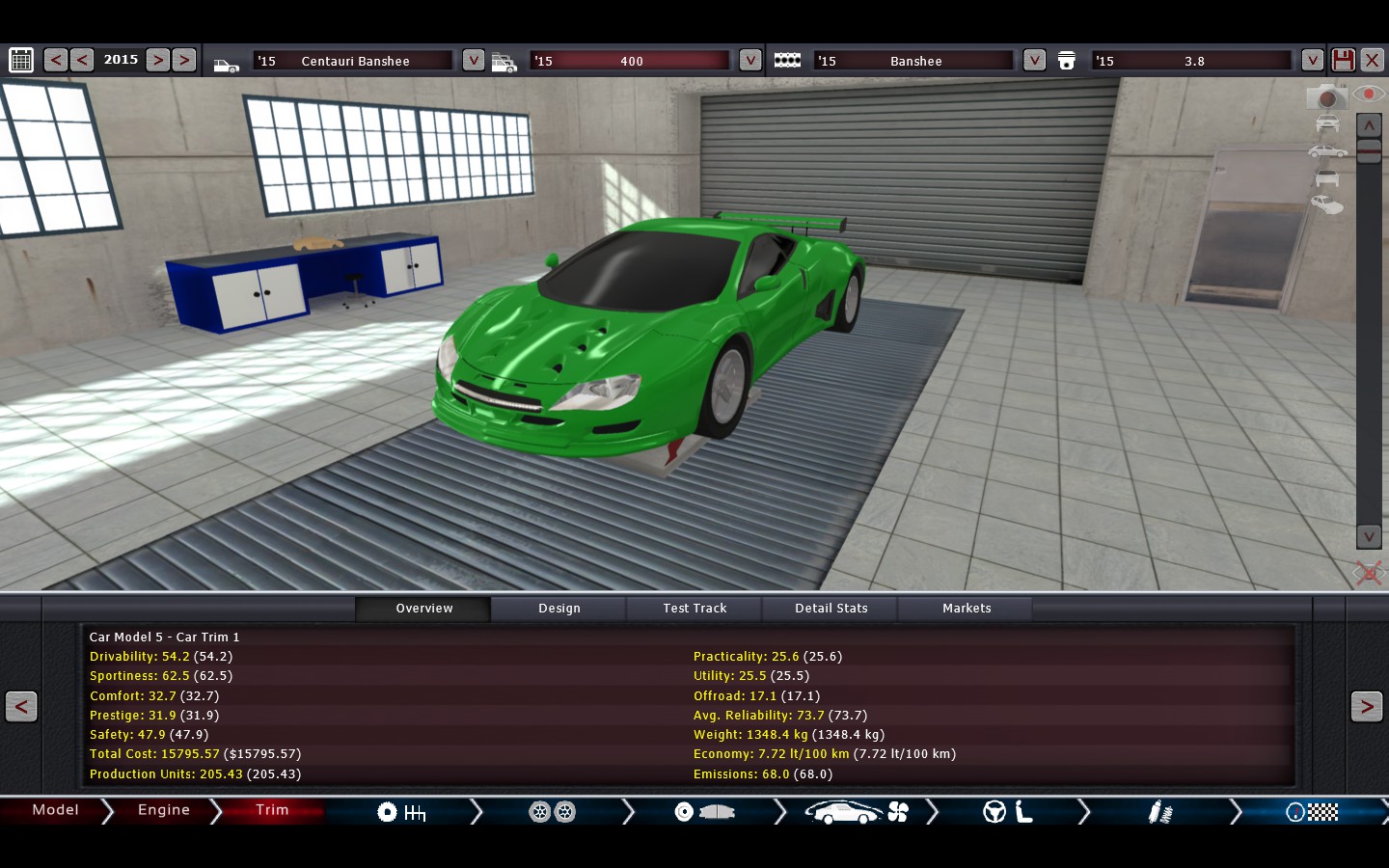Switch to rear car view icon
The image size is (1389, 868).
tap(1327, 178)
